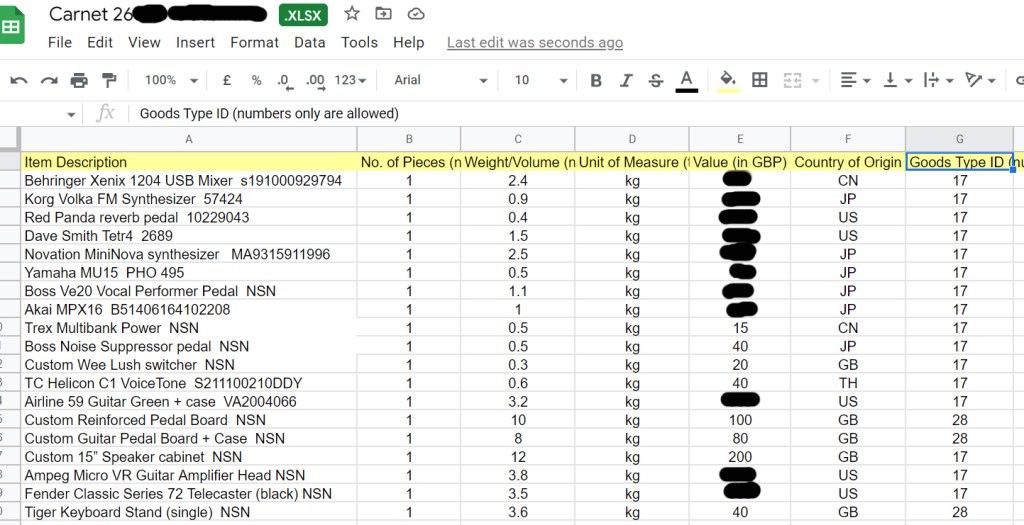Click the 'Last edit was seconds ago' link

[534, 42]
